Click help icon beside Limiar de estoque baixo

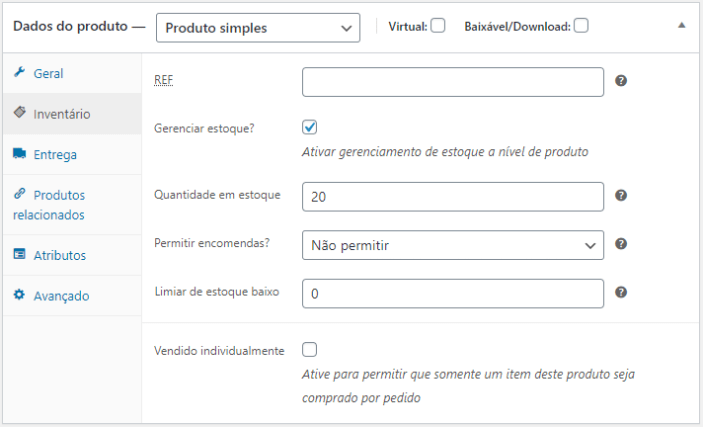coord(621,292)
